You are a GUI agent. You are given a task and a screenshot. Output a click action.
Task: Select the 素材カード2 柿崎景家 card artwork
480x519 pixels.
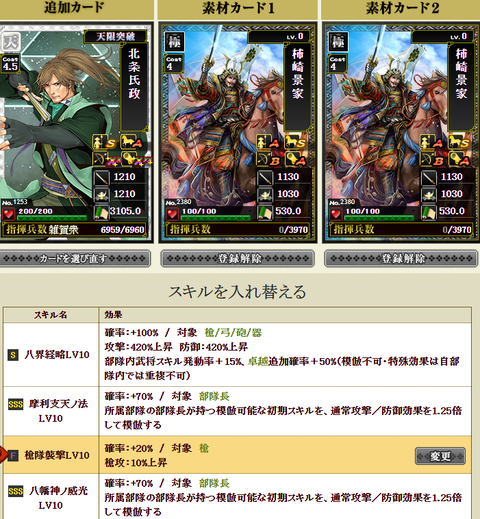401,132
